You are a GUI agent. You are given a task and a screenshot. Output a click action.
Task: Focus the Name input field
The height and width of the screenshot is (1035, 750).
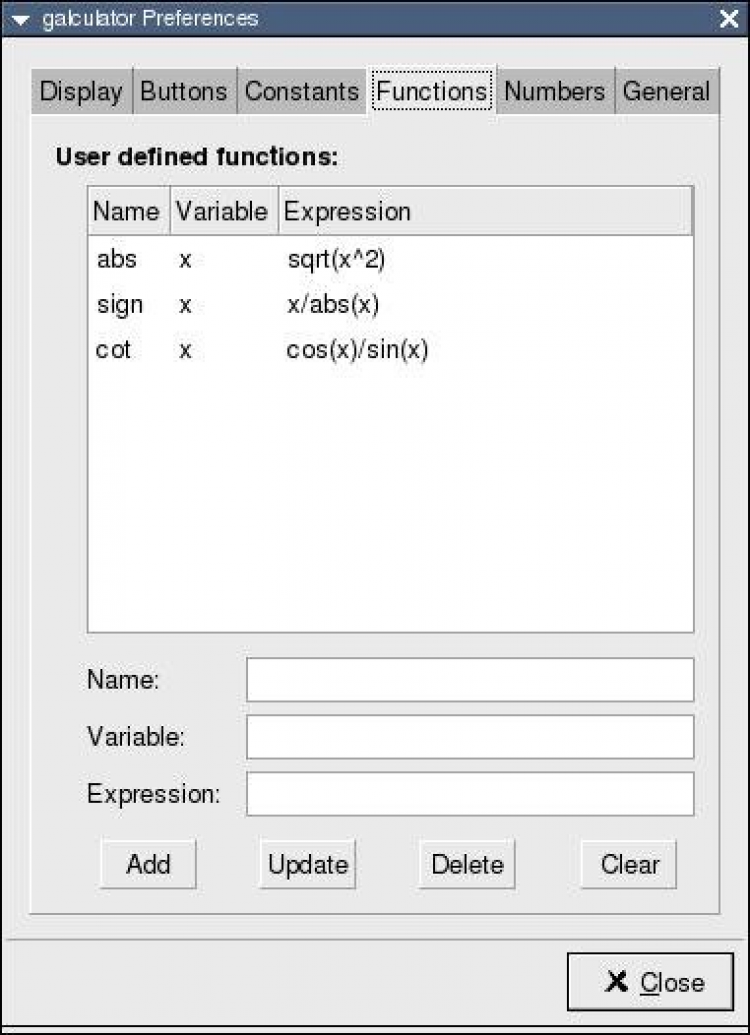coord(469,680)
